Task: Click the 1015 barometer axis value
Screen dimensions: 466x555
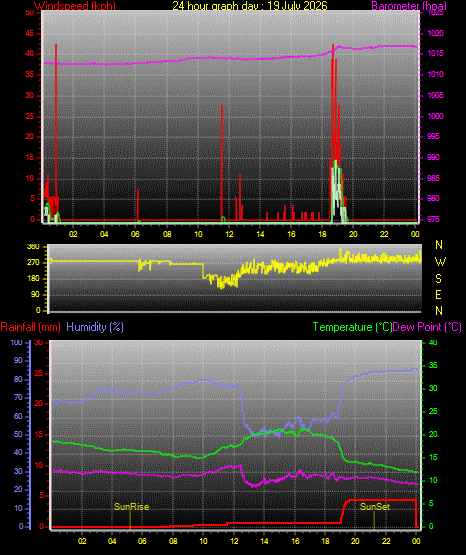Action: tap(435, 53)
